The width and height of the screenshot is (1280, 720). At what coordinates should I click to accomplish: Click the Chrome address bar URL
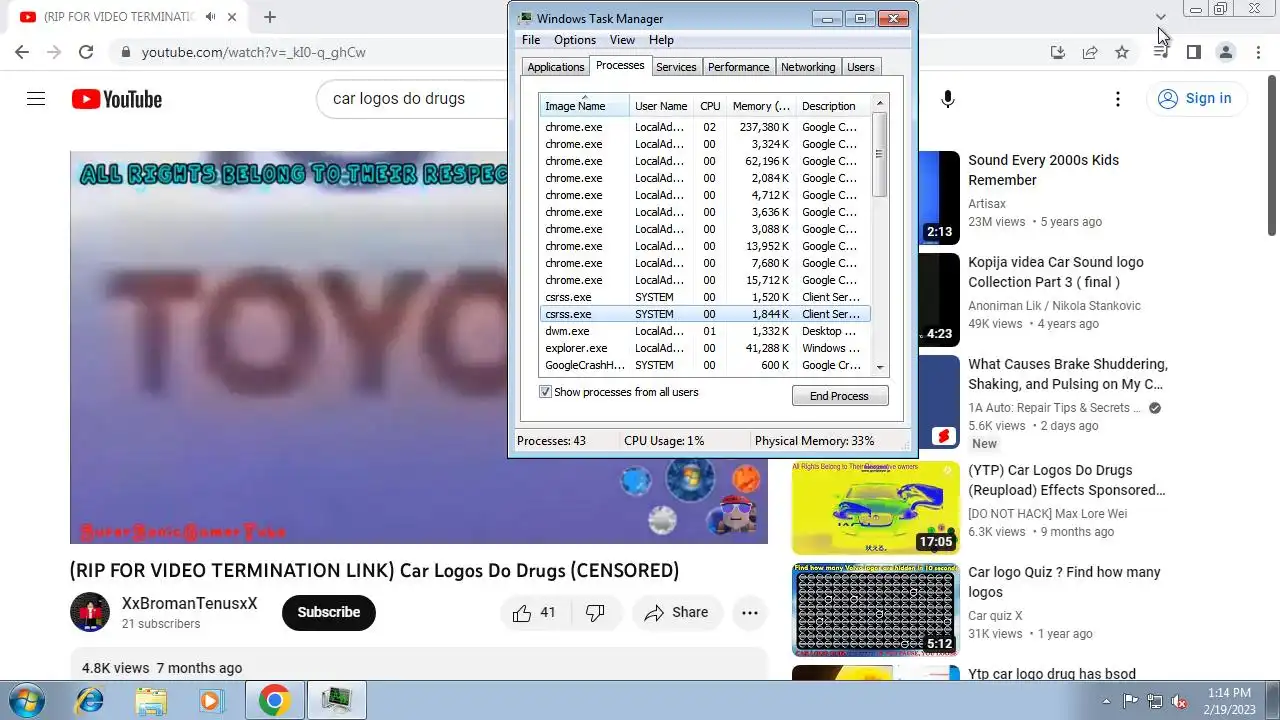click(254, 52)
